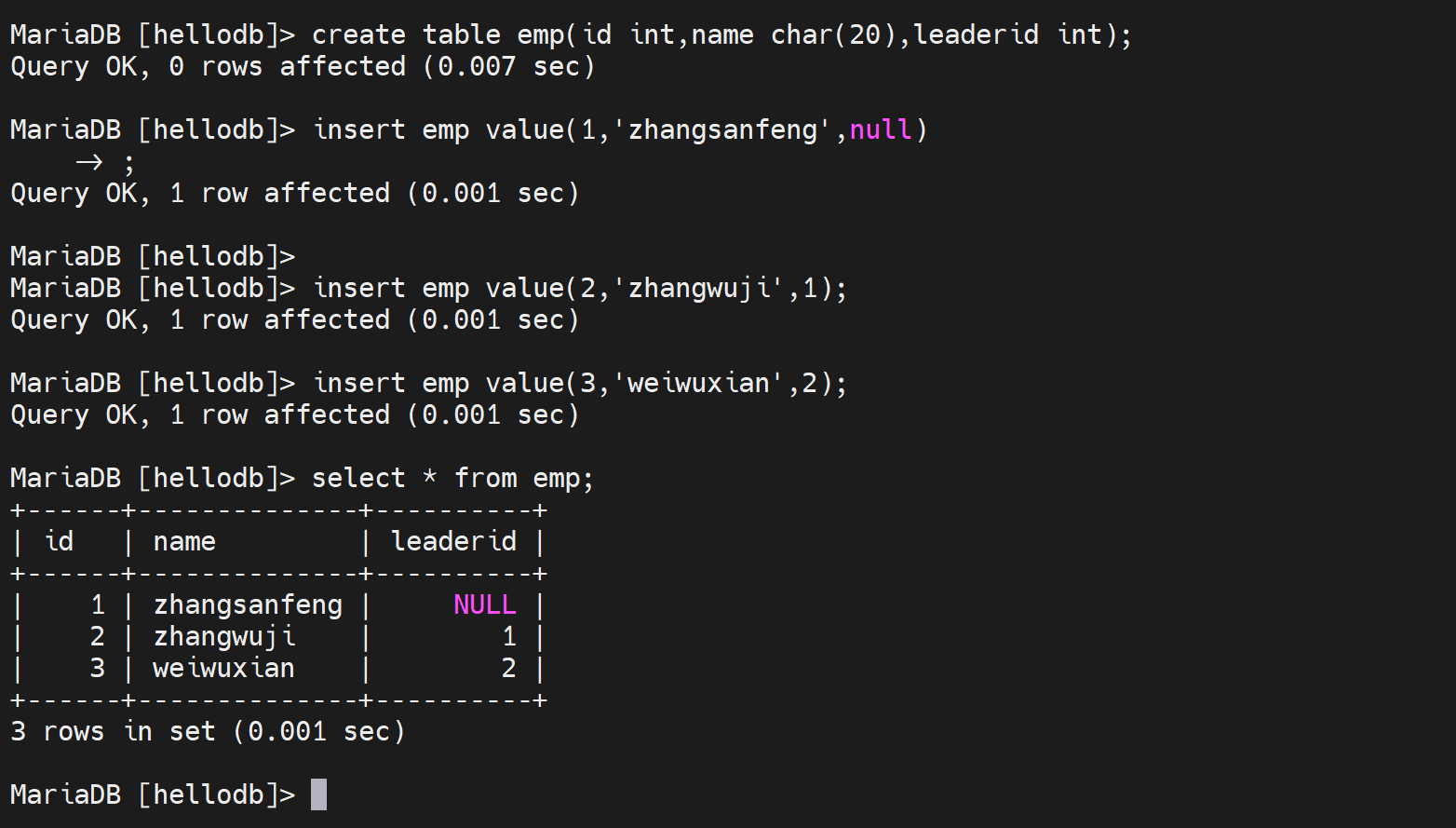Viewport: 1456px width, 828px height.
Task: Click the terminal cursor block at the last prompt
Action: coord(318,794)
